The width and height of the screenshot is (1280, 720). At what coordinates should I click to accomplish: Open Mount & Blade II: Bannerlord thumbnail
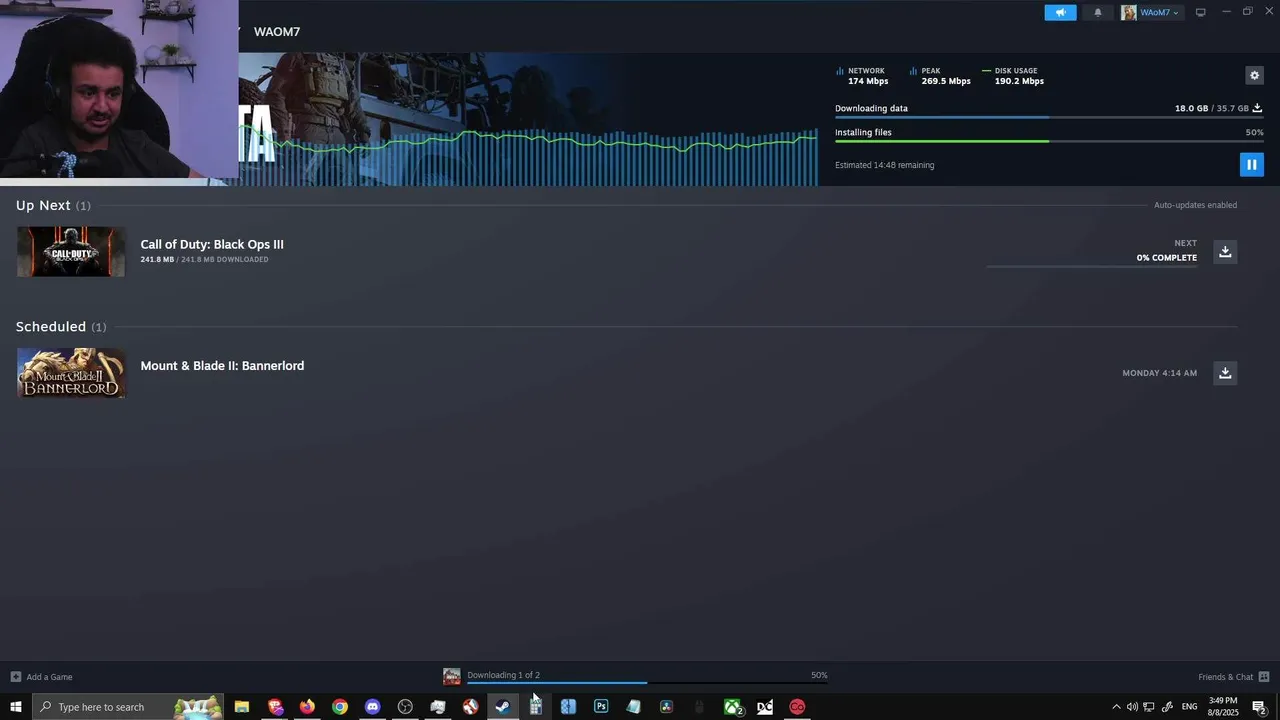tap(71, 373)
